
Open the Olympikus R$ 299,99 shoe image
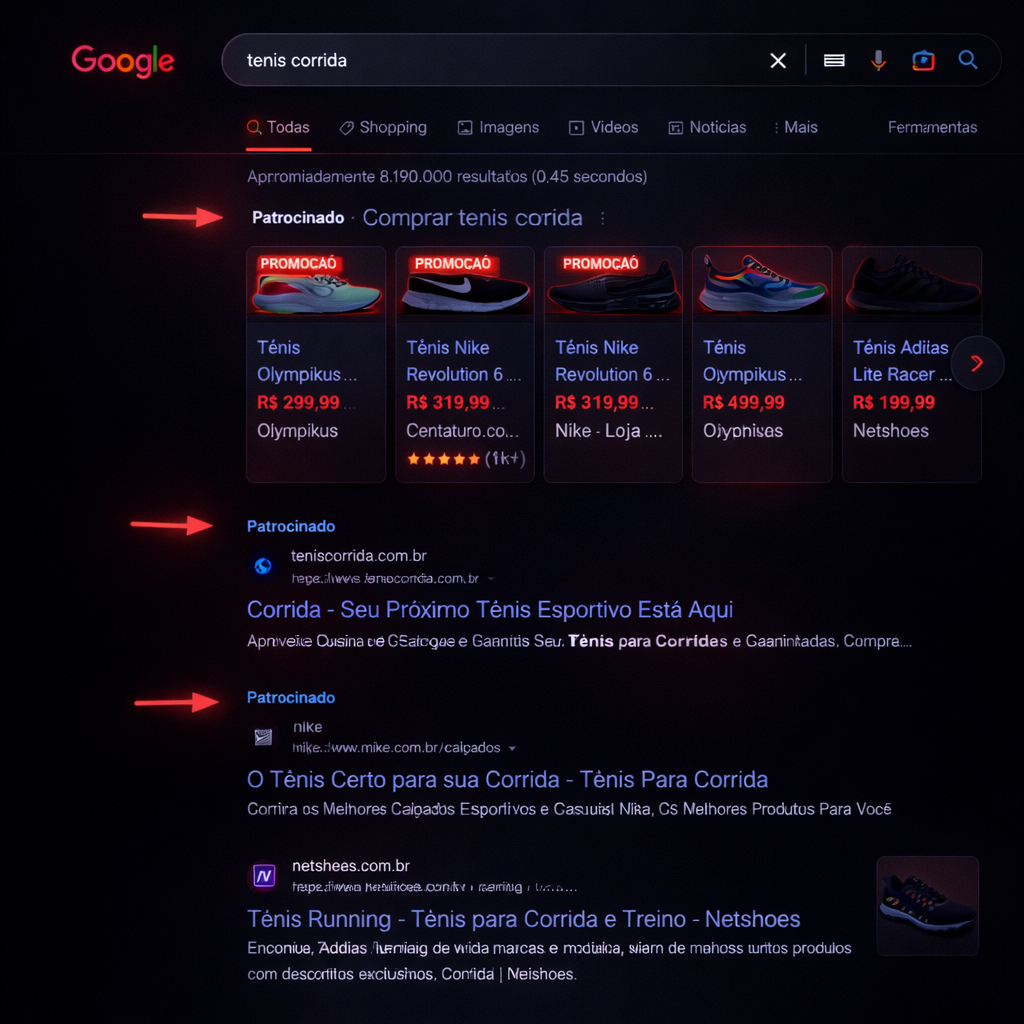[x=316, y=285]
